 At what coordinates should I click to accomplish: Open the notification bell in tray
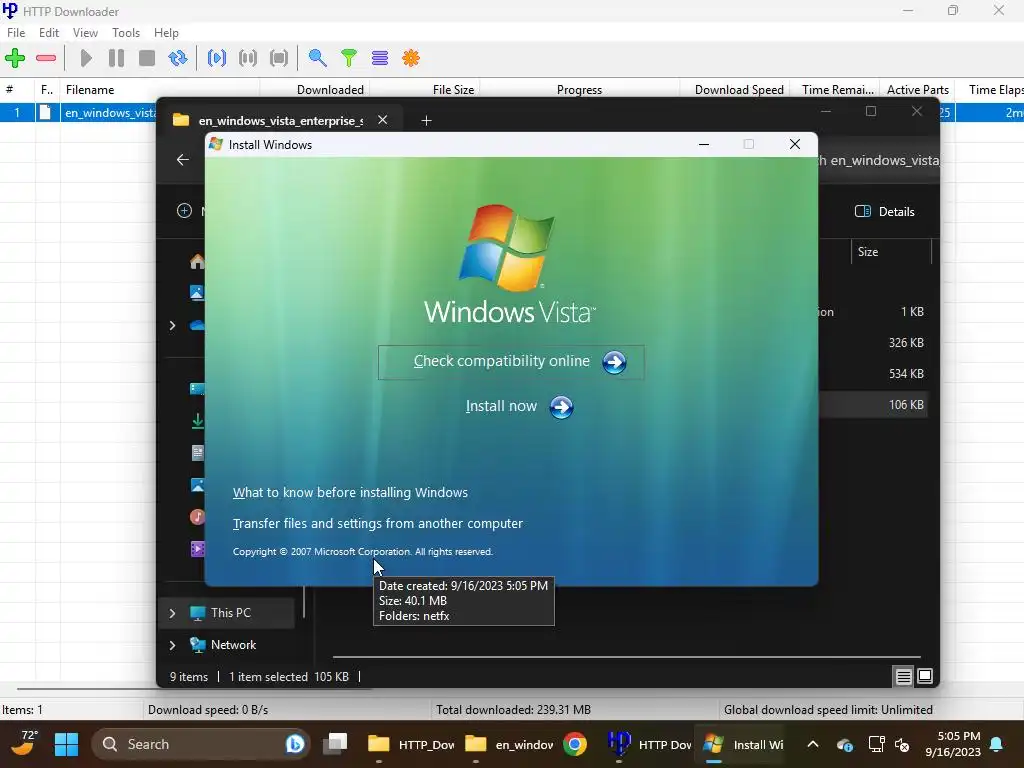coord(997,744)
